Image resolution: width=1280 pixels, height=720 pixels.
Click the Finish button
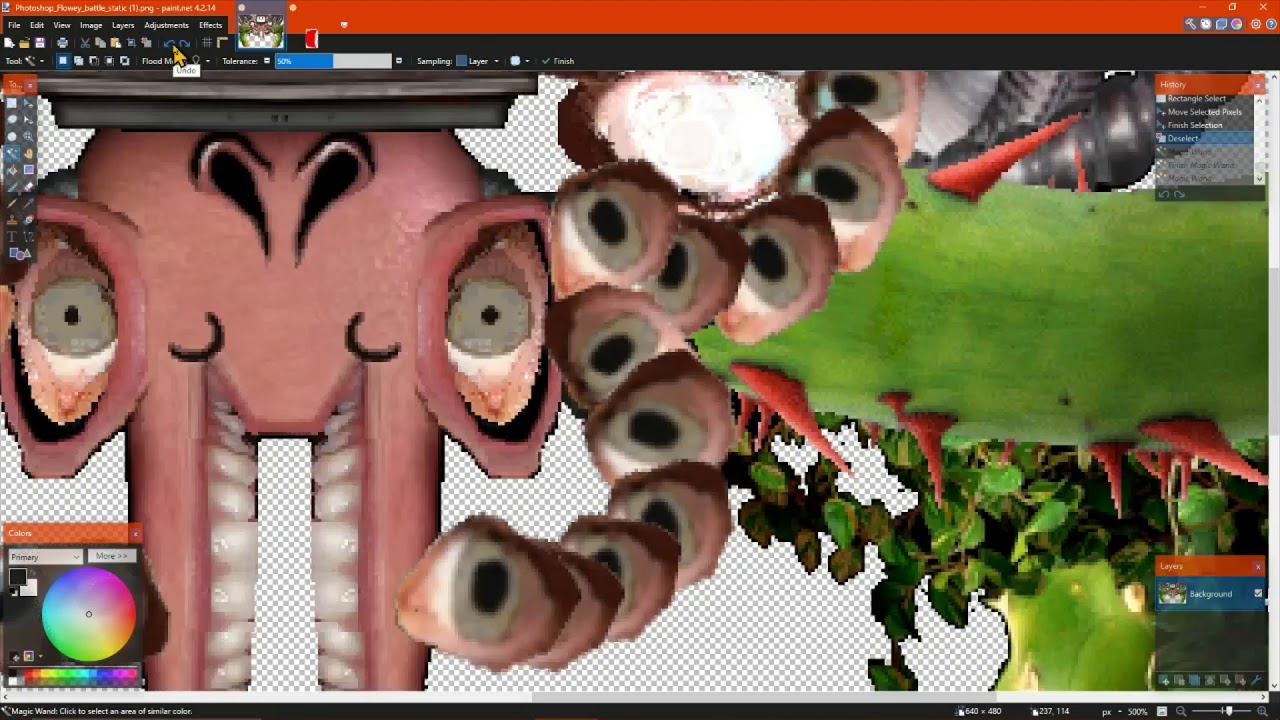pyautogui.click(x=558, y=61)
